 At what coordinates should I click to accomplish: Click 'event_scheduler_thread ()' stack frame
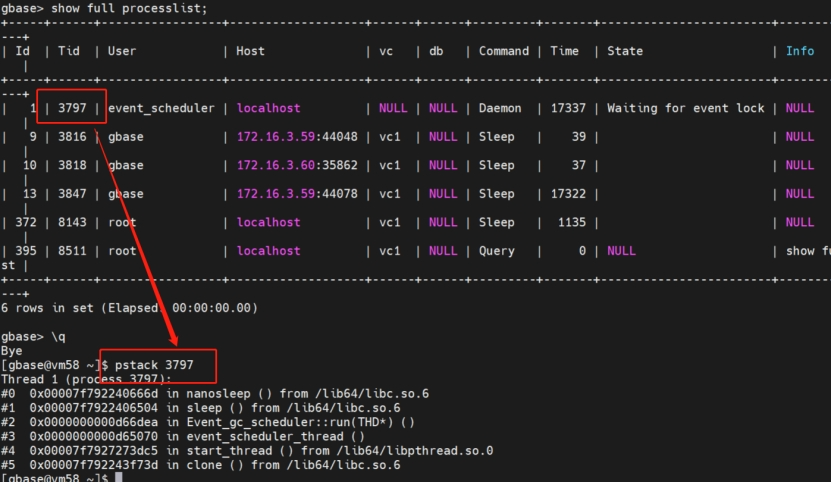[x=183, y=437]
